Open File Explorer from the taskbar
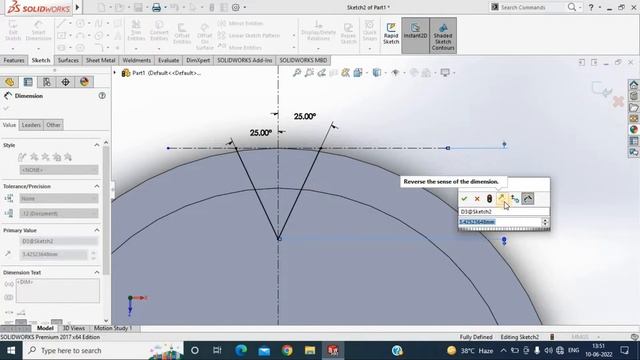This screenshot has width=640, height=360. tap(310, 351)
